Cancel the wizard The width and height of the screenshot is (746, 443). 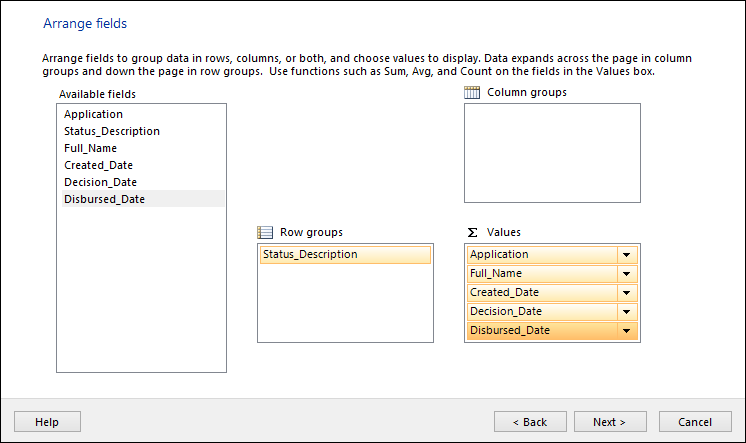[695, 422]
